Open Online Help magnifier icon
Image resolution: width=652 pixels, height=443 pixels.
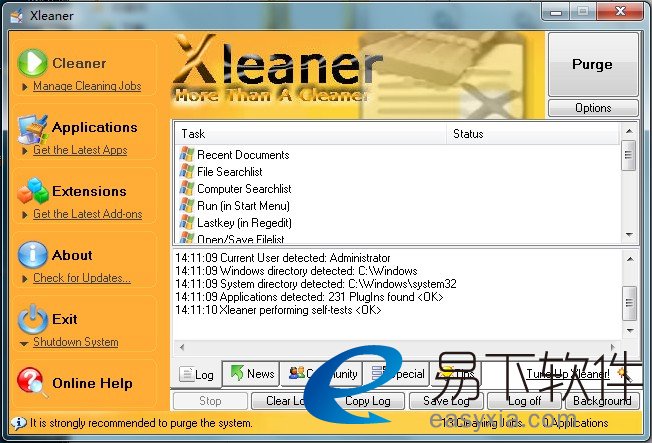(32, 382)
